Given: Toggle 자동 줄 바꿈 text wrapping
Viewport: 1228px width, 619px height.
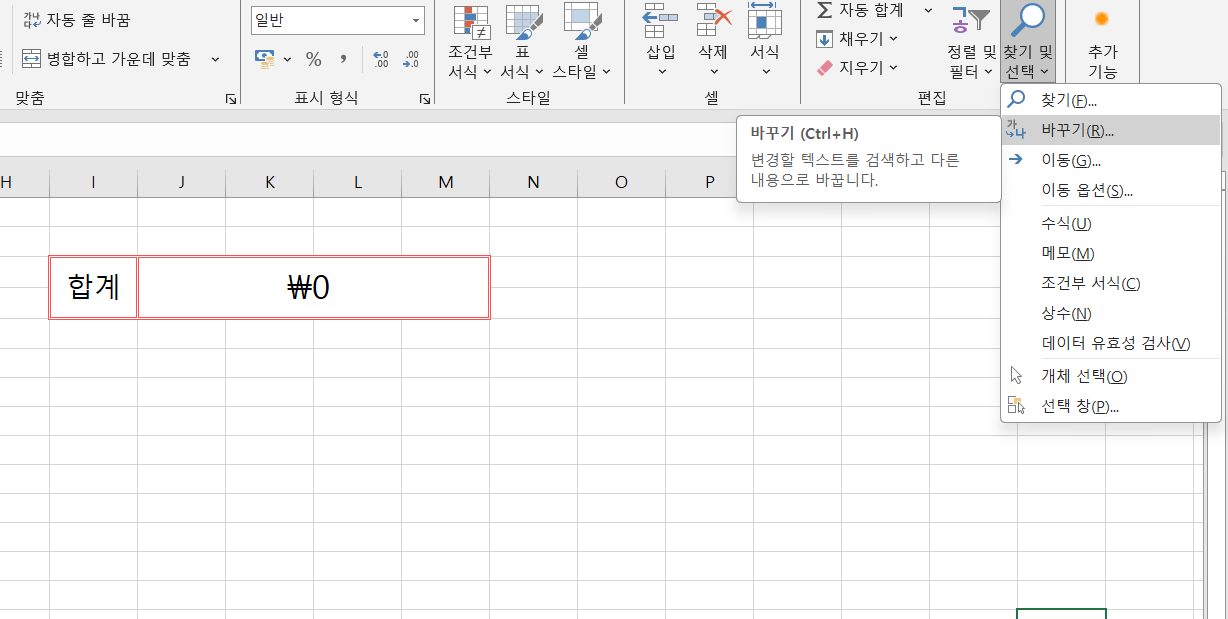Looking at the screenshot, I should (77, 20).
